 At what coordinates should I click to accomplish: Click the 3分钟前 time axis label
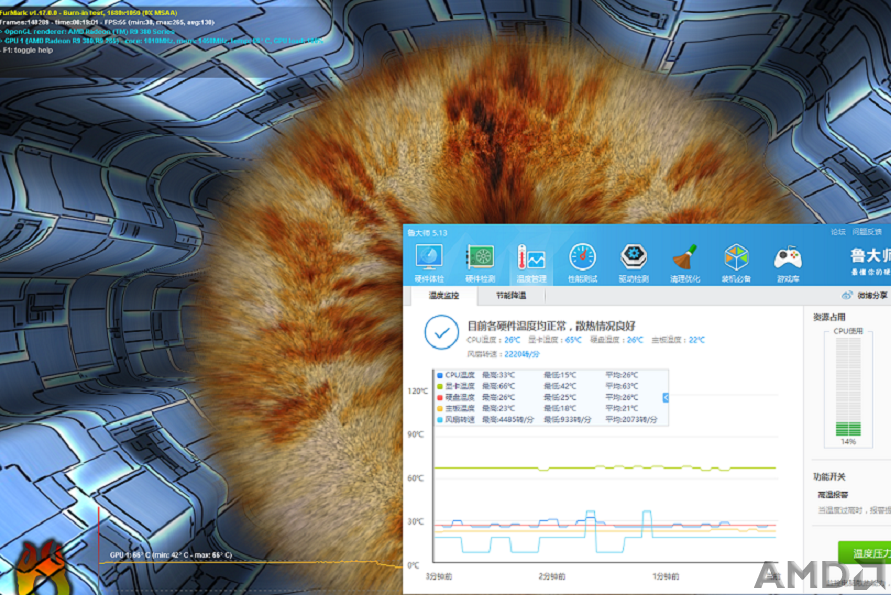tap(439, 576)
